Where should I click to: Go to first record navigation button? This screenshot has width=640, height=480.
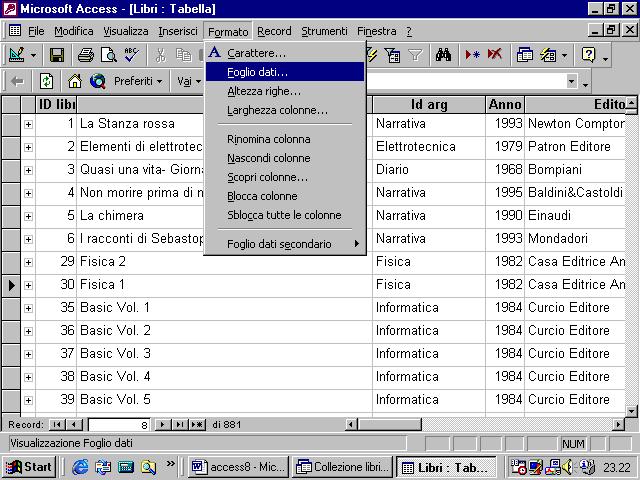(x=57, y=424)
